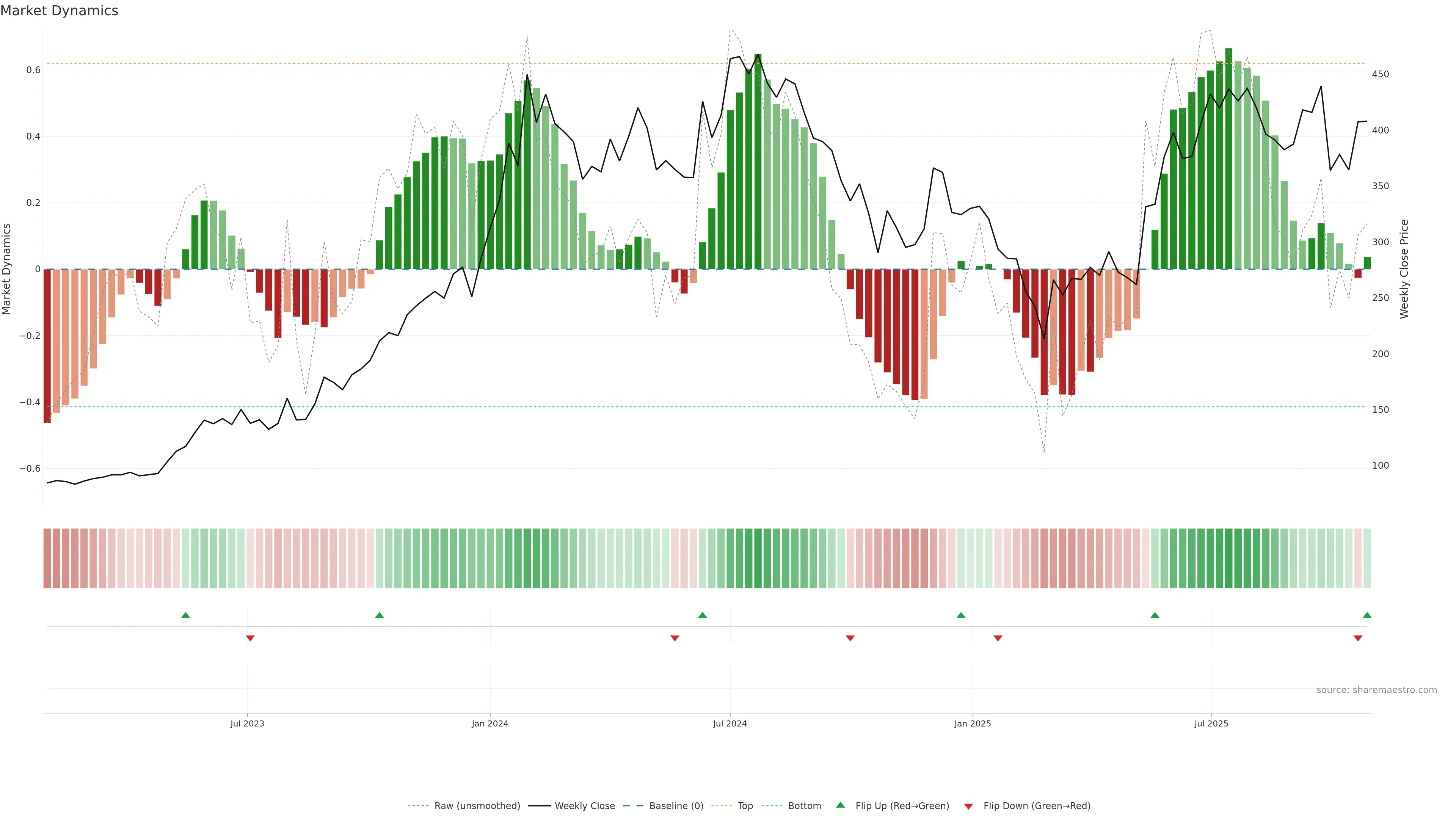Click the Flip Up triangle just before Jul 2024
Viewport: 1456px width, 819px height.
[x=703, y=615]
